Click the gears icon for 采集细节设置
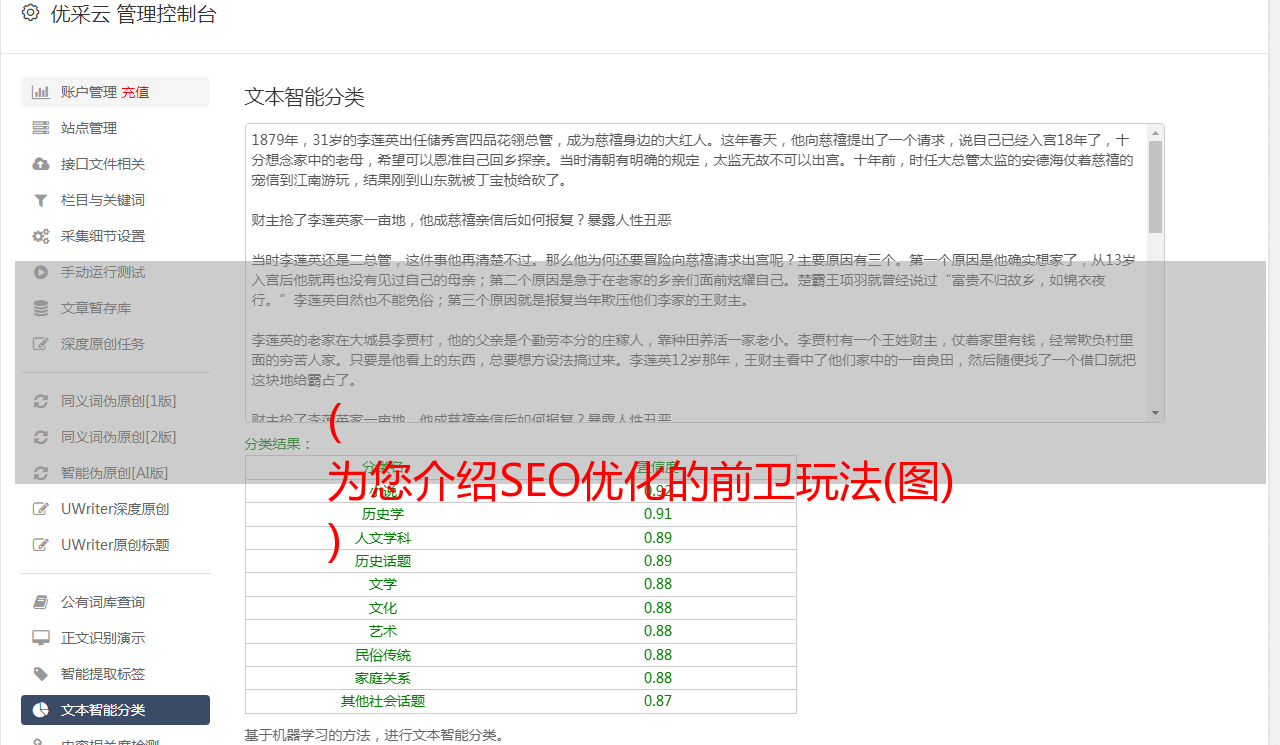 click(40, 236)
